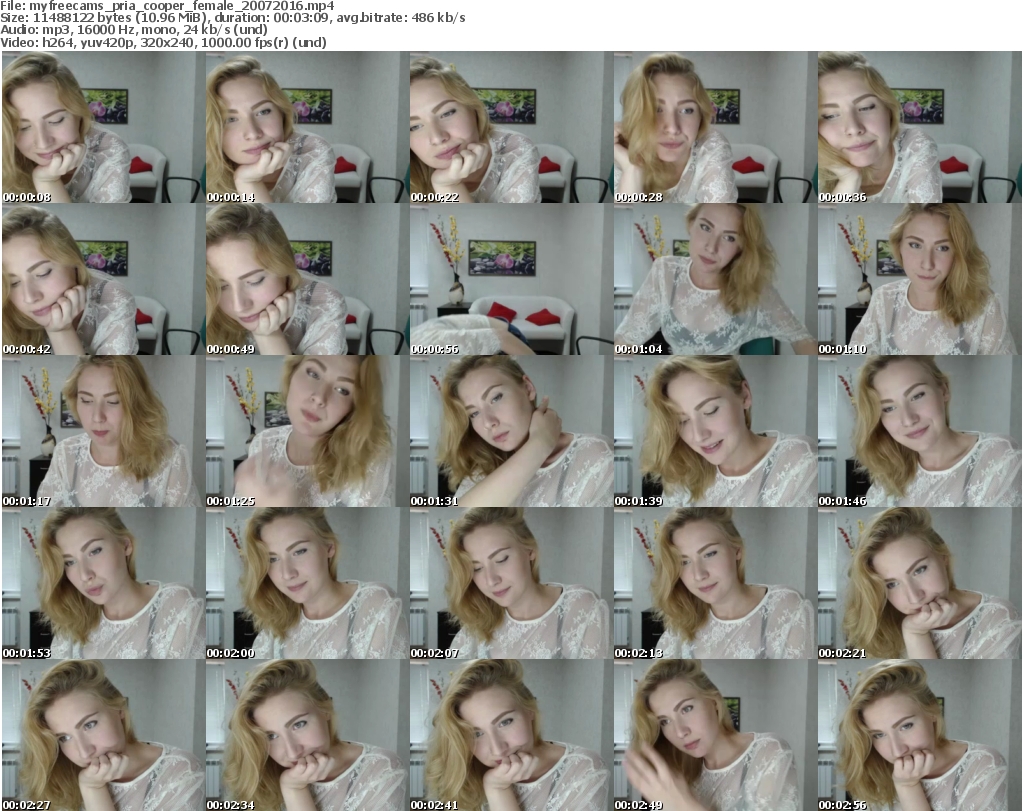
Task: Click the Audio mp3 info line
Action: click(134, 30)
